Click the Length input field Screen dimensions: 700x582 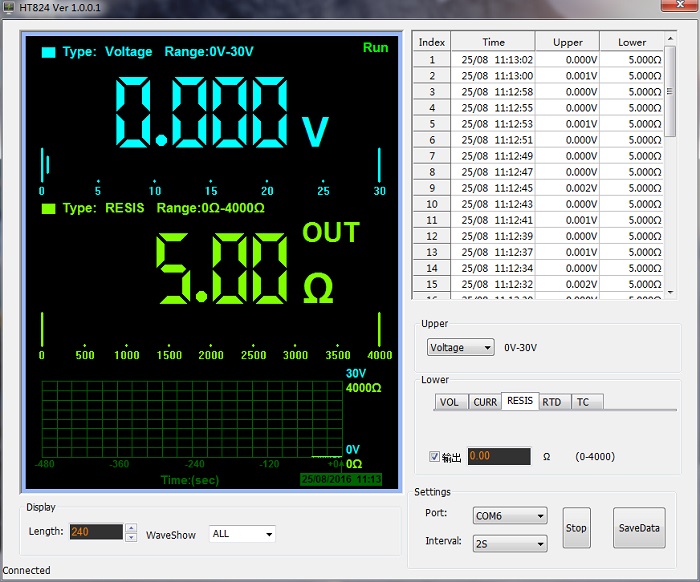click(96, 532)
